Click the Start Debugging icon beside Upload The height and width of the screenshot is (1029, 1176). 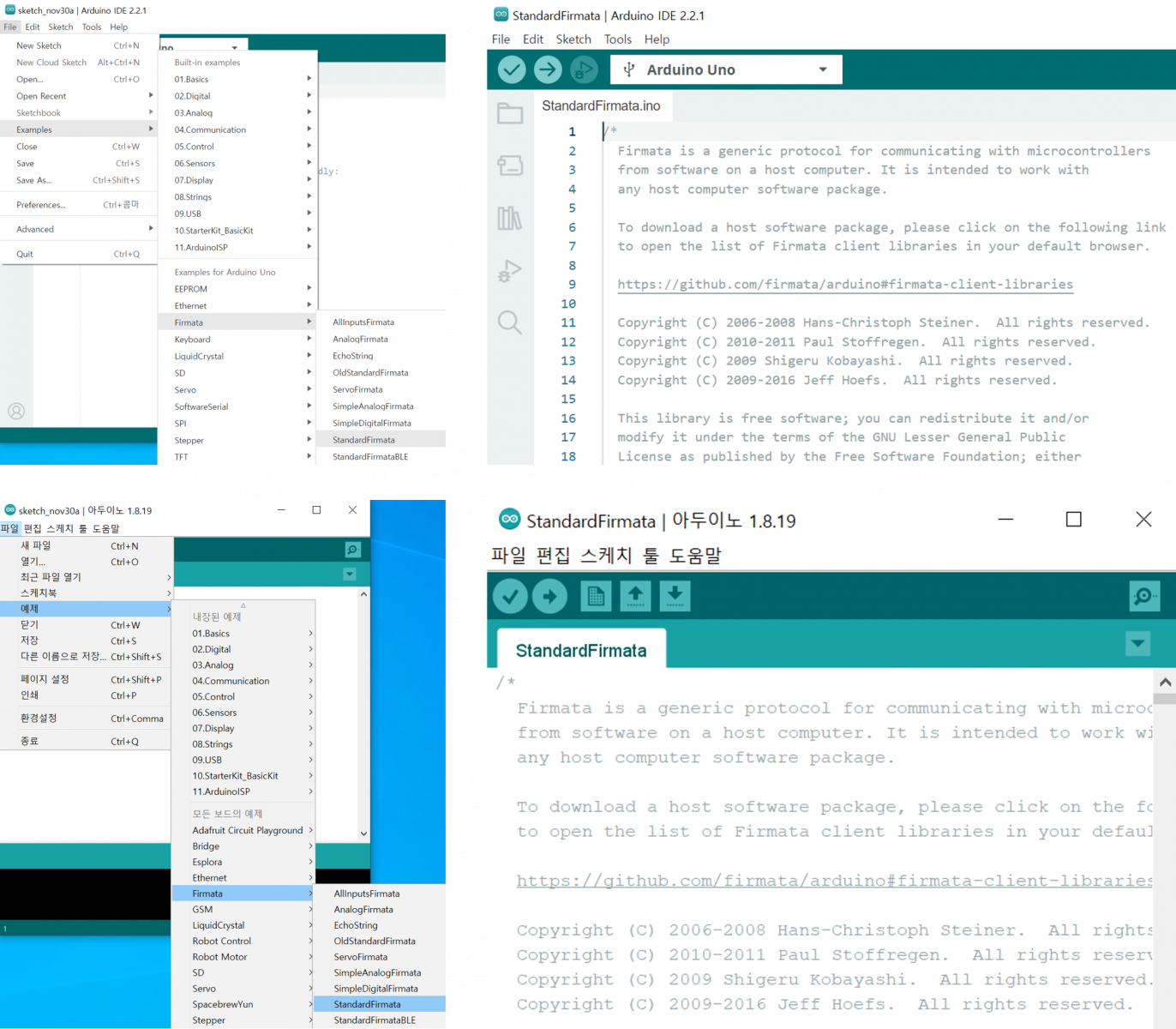click(x=584, y=69)
